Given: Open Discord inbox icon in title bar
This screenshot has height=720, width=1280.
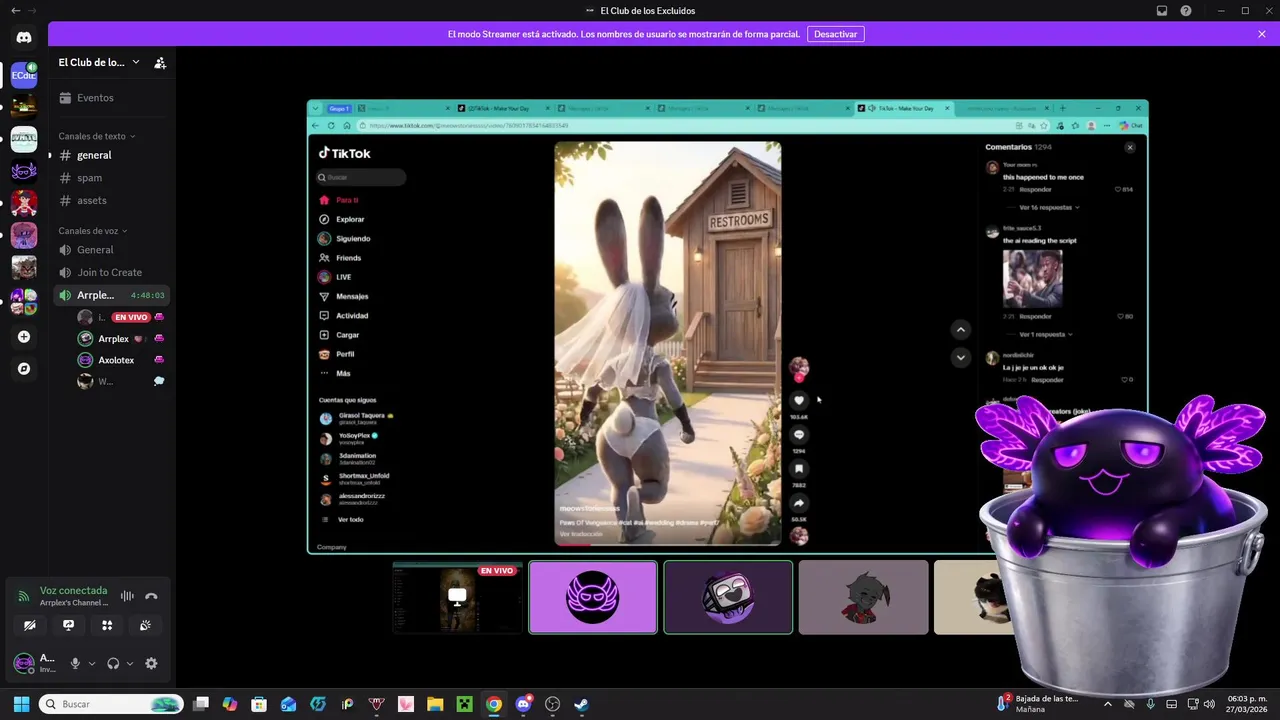Looking at the screenshot, I should tap(1162, 11).
